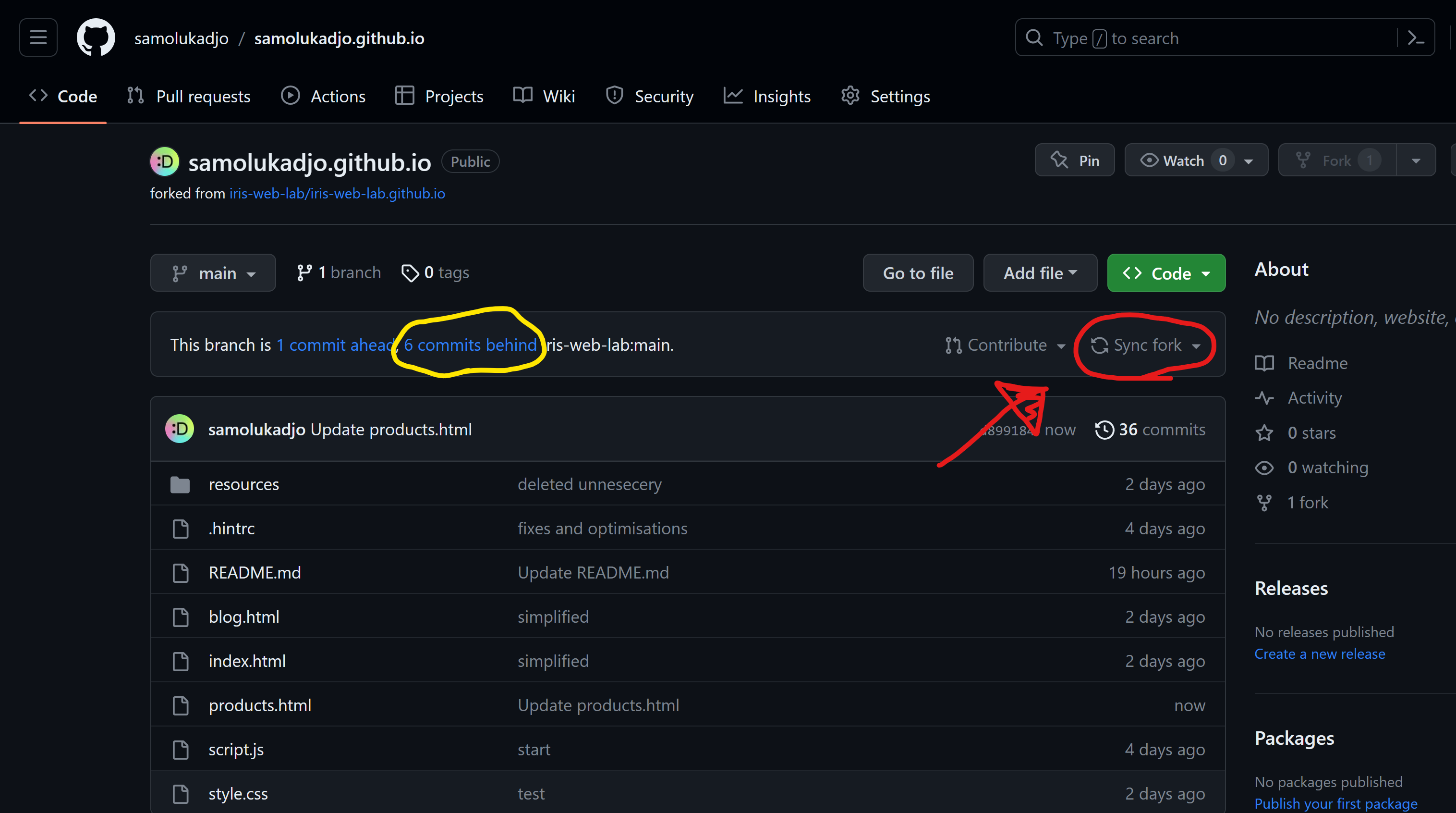The image size is (1456, 813).
Task: Open the commit history via the clock icon
Action: (x=1105, y=429)
